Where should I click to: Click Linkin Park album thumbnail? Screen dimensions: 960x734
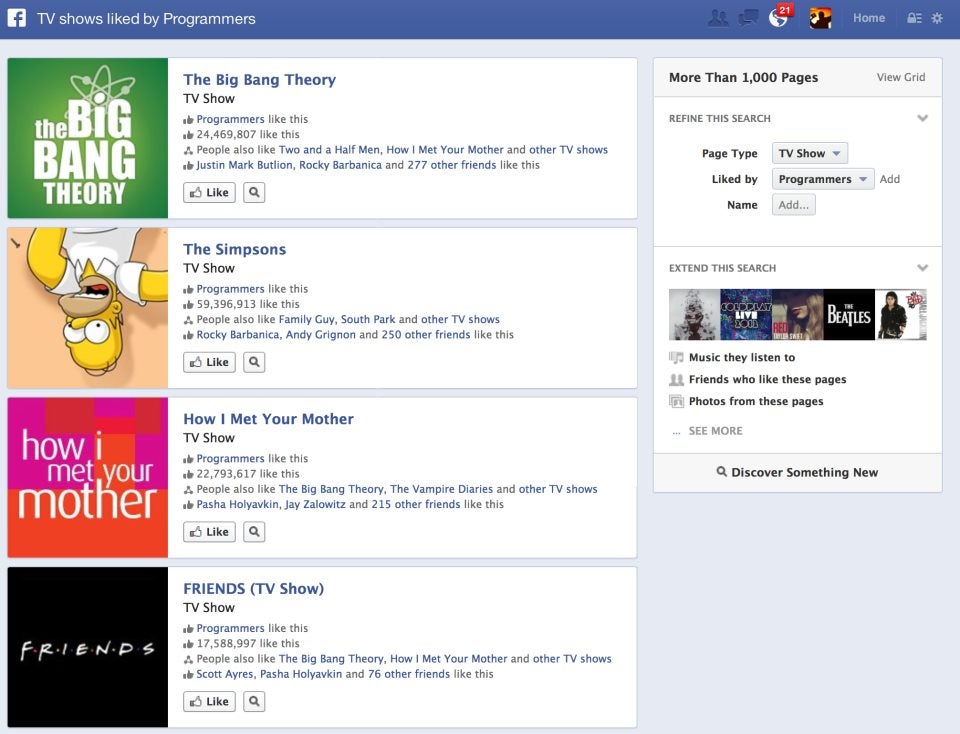pos(694,315)
